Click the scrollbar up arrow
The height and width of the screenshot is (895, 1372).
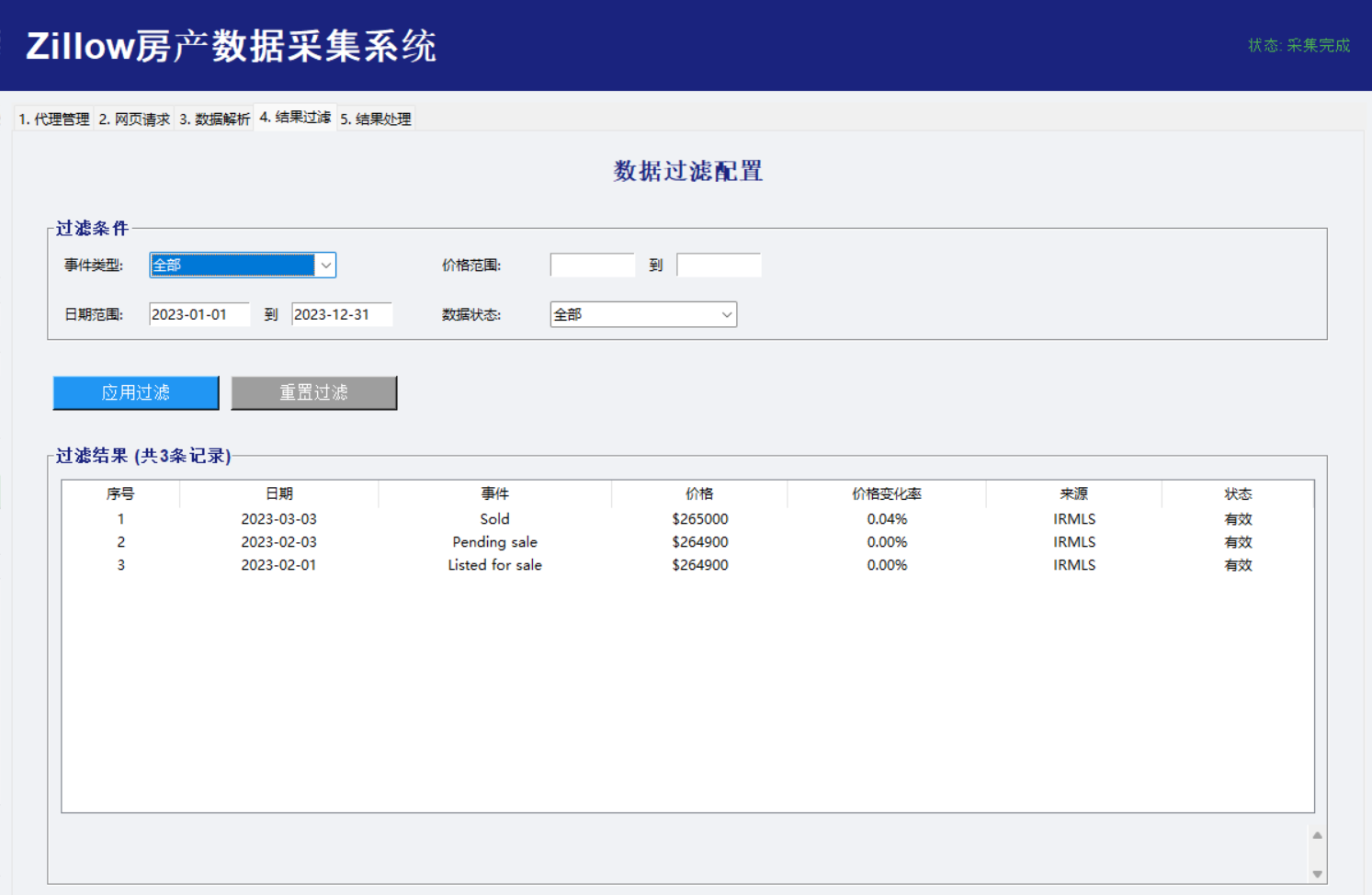click(1317, 835)
